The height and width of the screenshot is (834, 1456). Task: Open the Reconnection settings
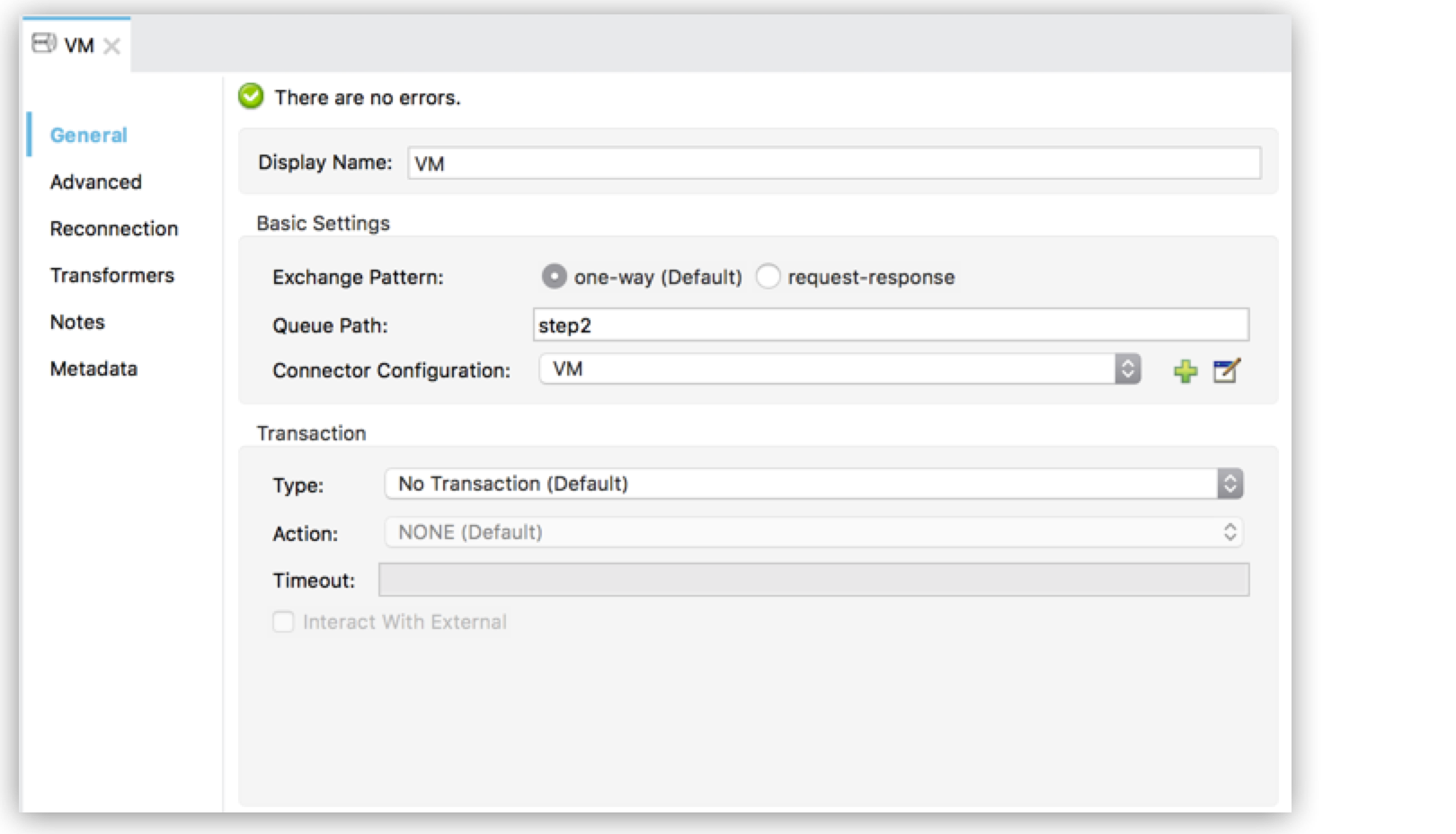point(113,228)
